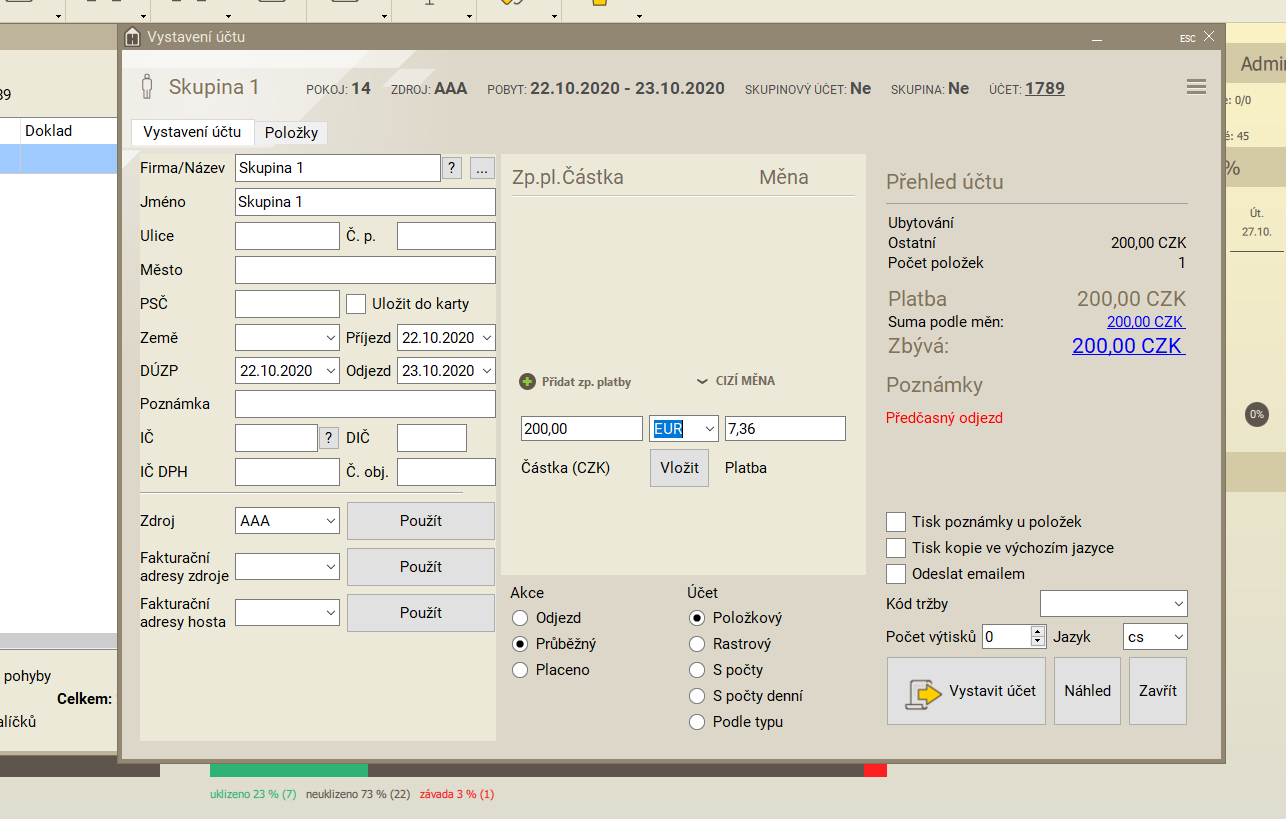Tick the Odeslat emailem checkbox
The image size is (1286, 819).
[x=896, y=574]
